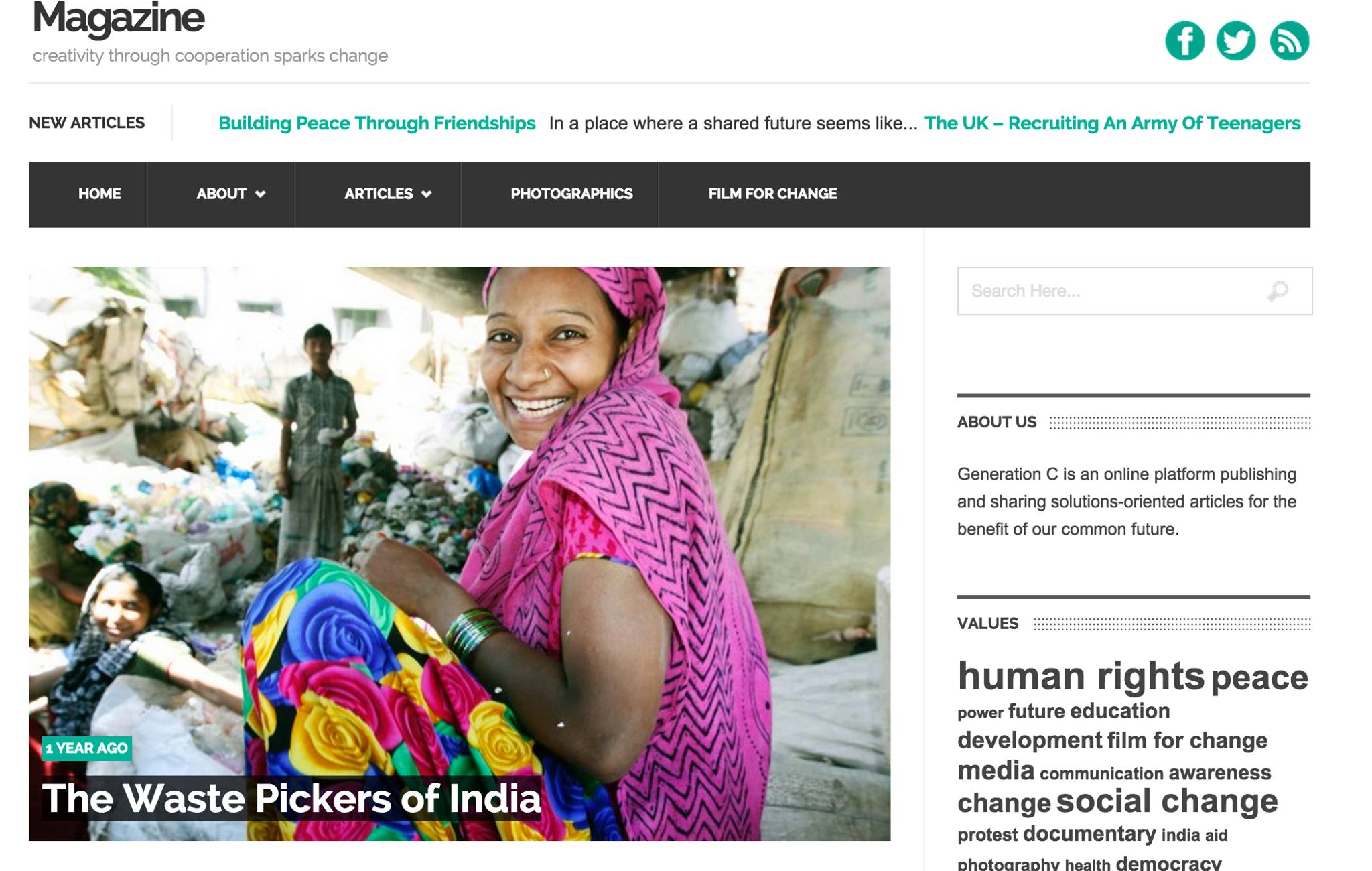Screen dimensions: 1372x871
Task: Select the education tag
Action: tap(1120, 711)
